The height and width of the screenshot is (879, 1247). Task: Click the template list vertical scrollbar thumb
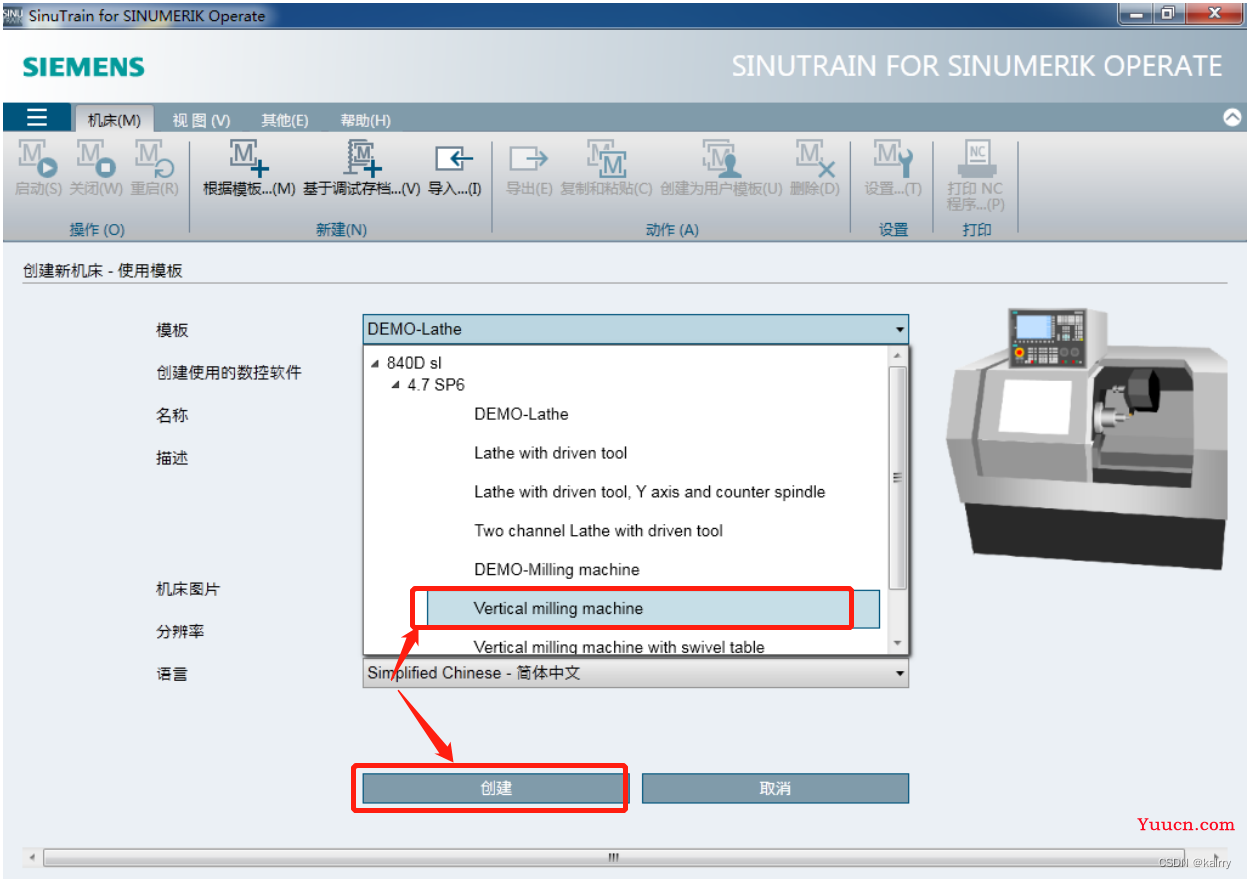click(x=897, y=477)
